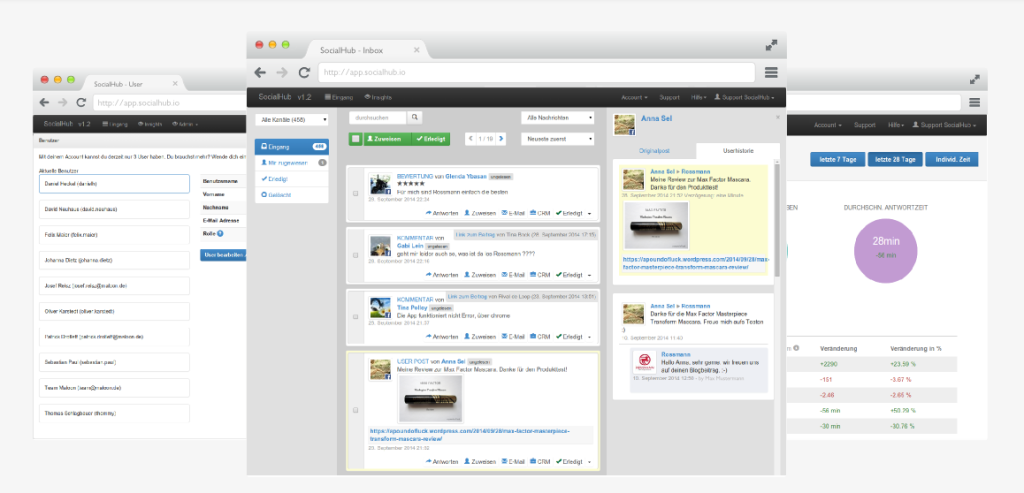Check the box for Anna Sel's user post
The width and height of the screenshot is (1024, 493).
pos(355,410)
